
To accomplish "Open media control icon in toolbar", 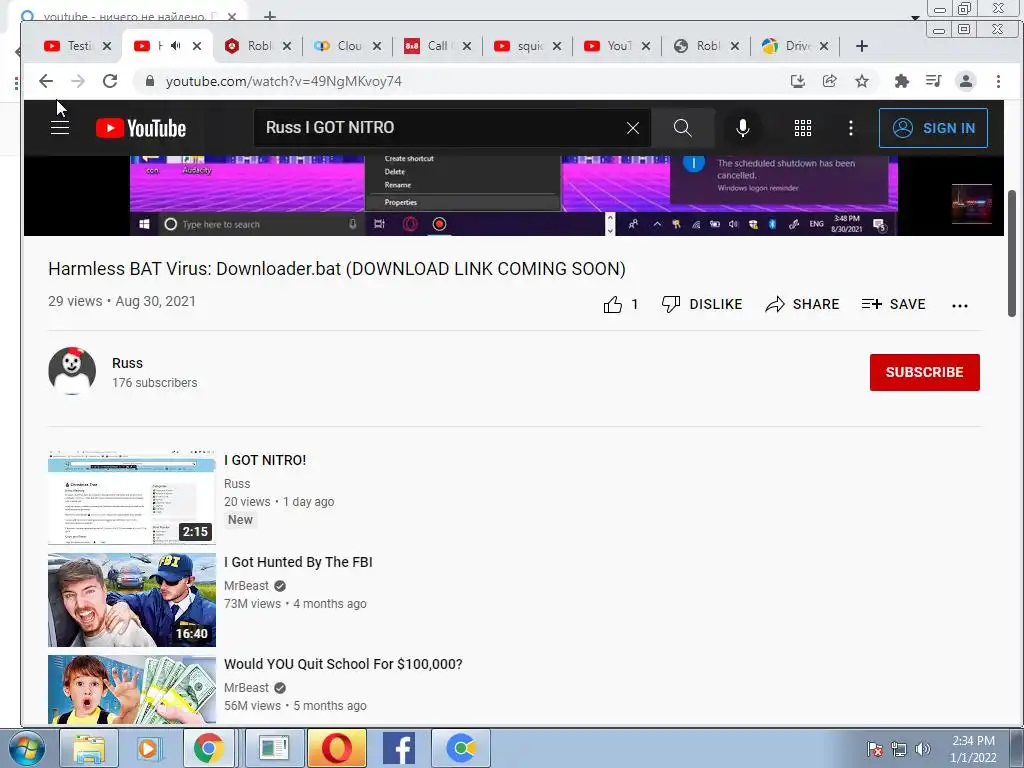I will tap(934, 81).
